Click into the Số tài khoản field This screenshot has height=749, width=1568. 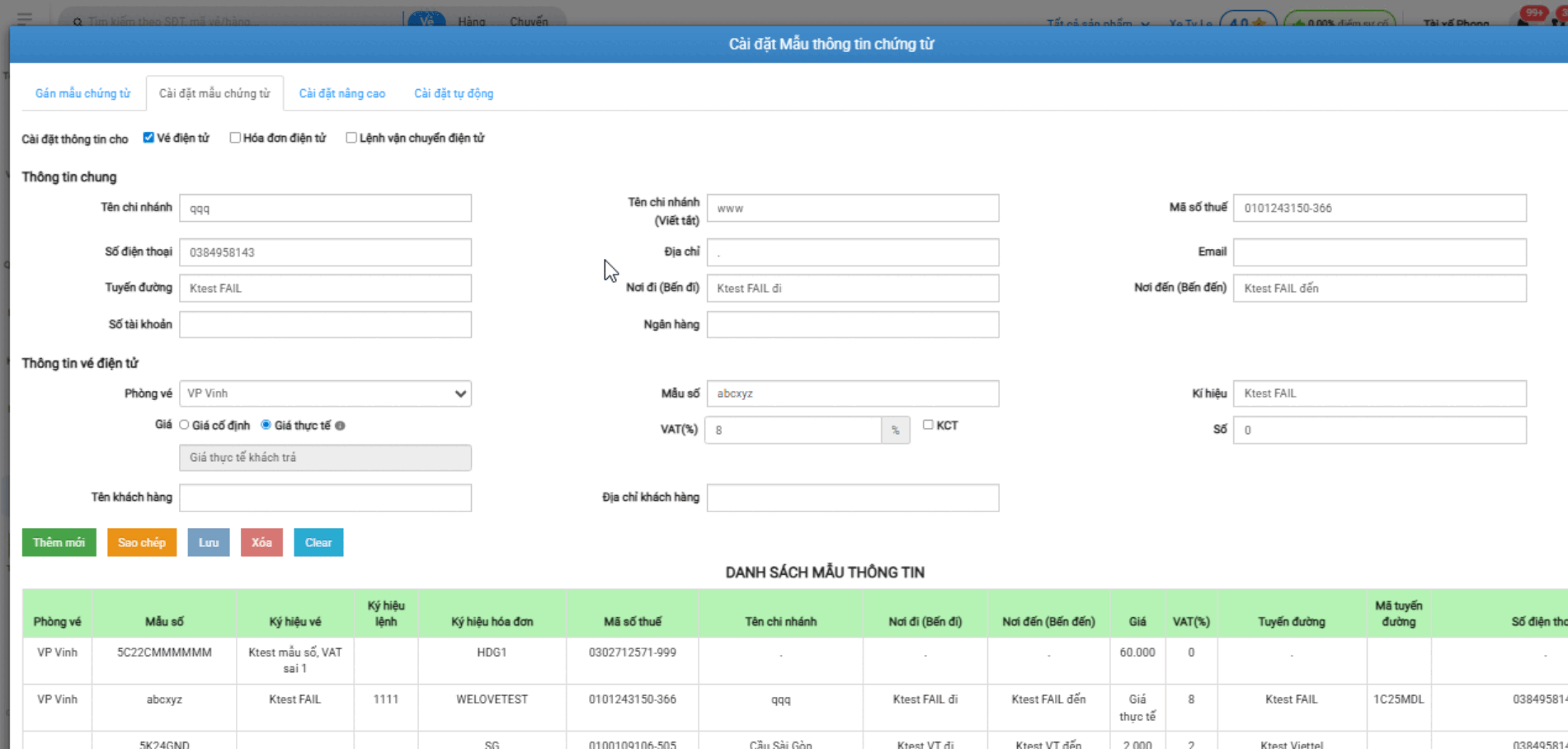[325, 325]
